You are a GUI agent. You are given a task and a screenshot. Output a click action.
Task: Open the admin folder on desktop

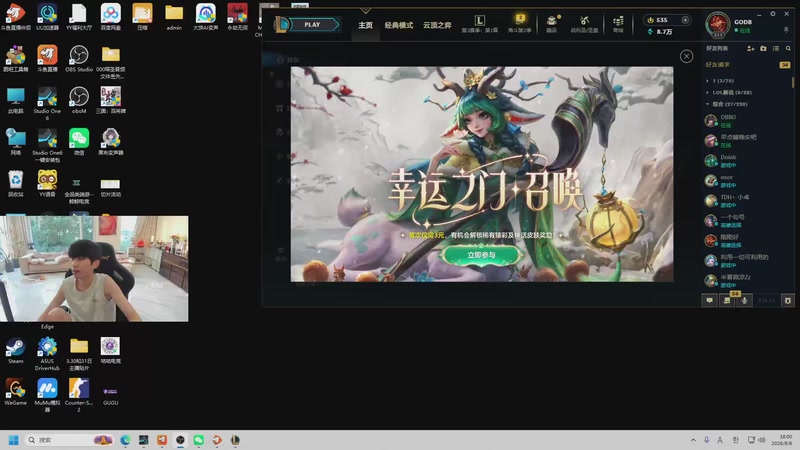pos(174,17)
